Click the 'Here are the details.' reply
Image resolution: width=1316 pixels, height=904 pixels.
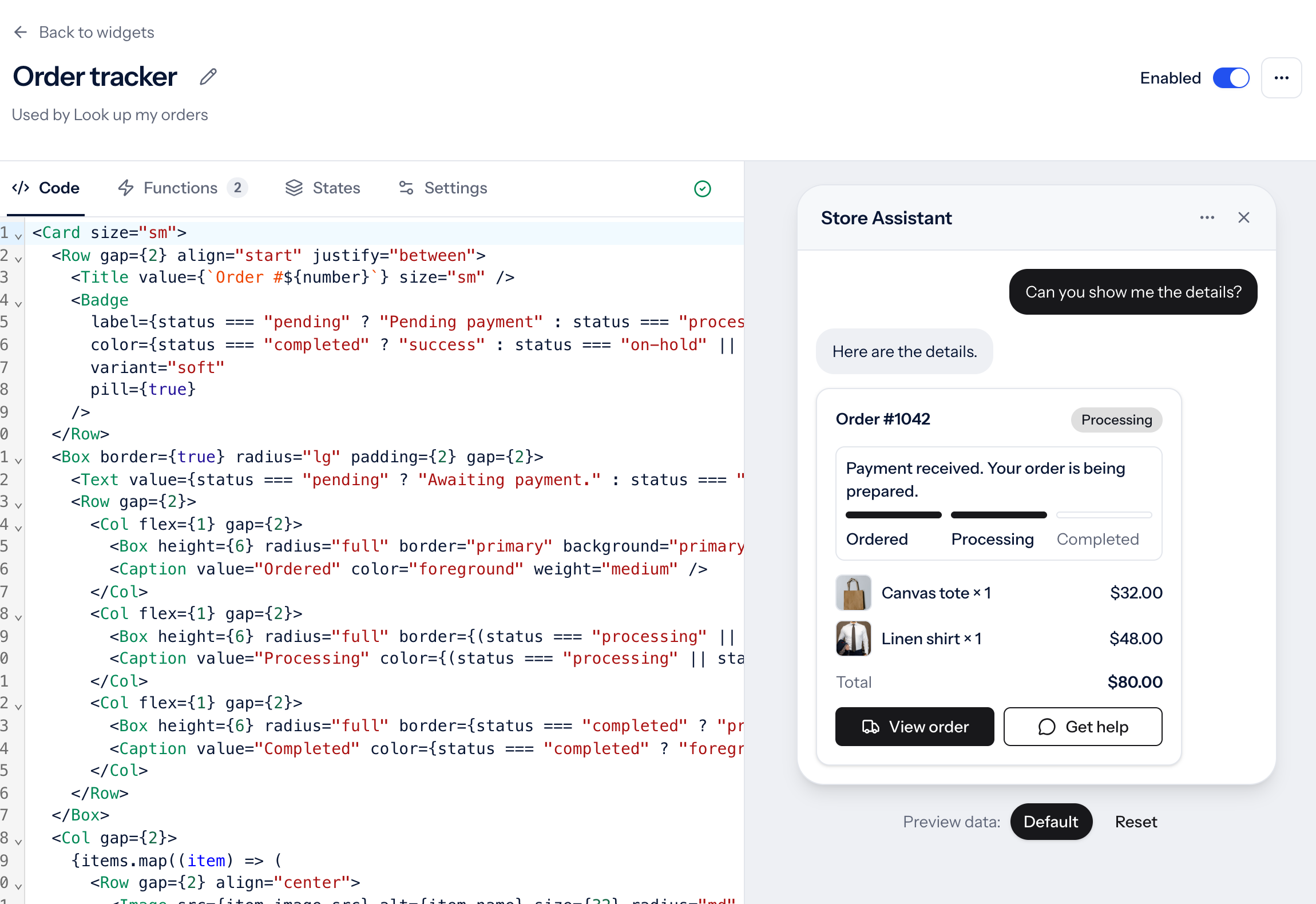(x=904, y=351)
